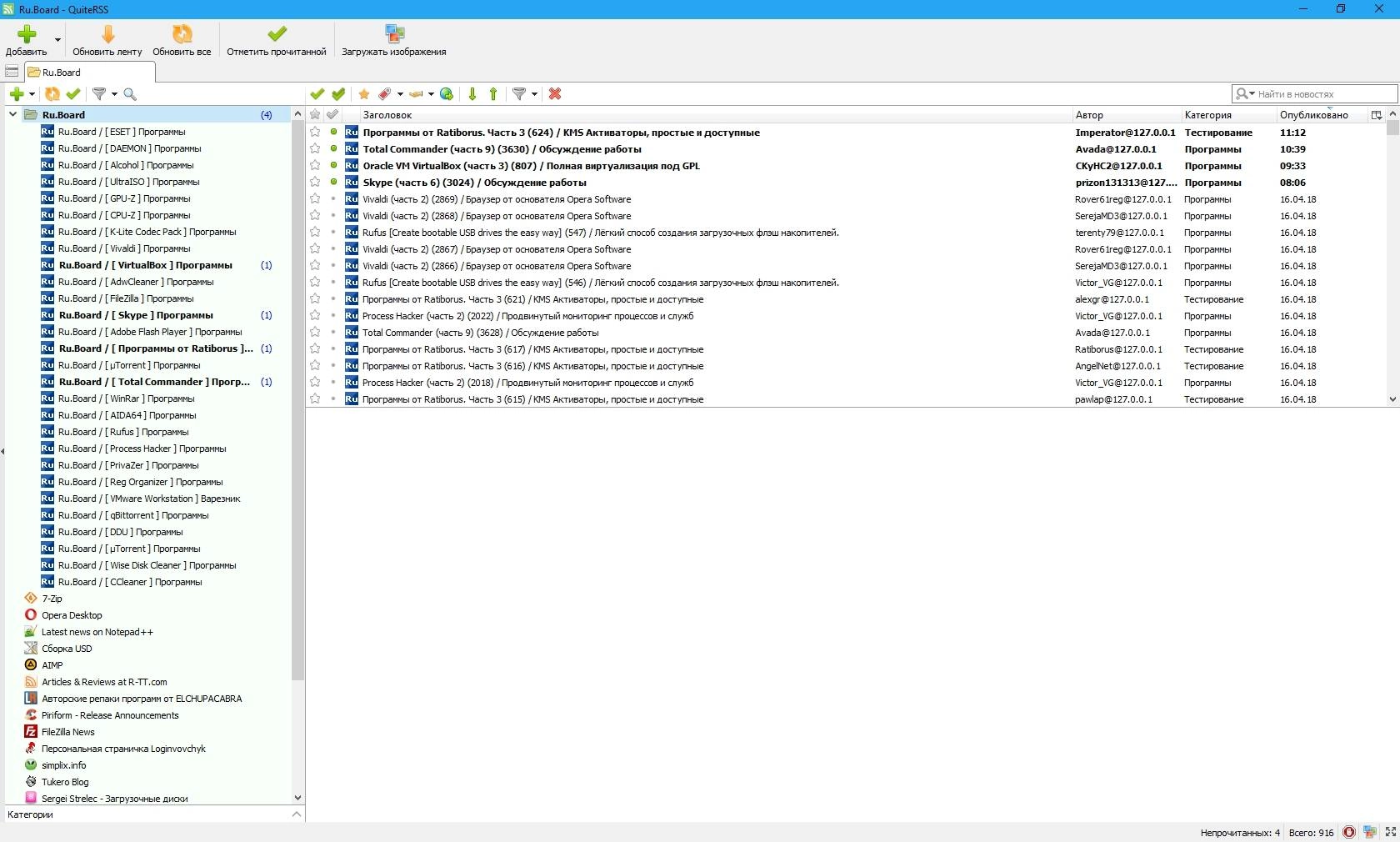Image resolution: width=1400 pixels, height=842 pixels.
Task: Sort by Заголовок column header
Action: pyautogui.click(x=715, y=115)
